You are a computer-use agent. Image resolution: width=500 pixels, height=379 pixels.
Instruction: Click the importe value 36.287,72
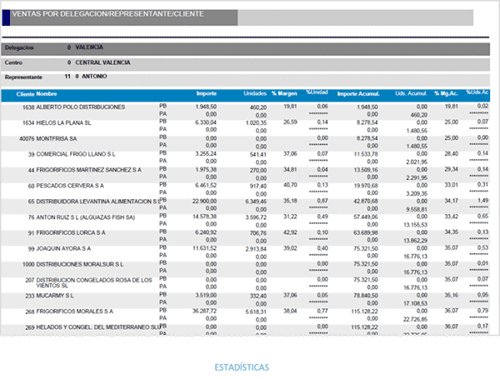point(205,311)
